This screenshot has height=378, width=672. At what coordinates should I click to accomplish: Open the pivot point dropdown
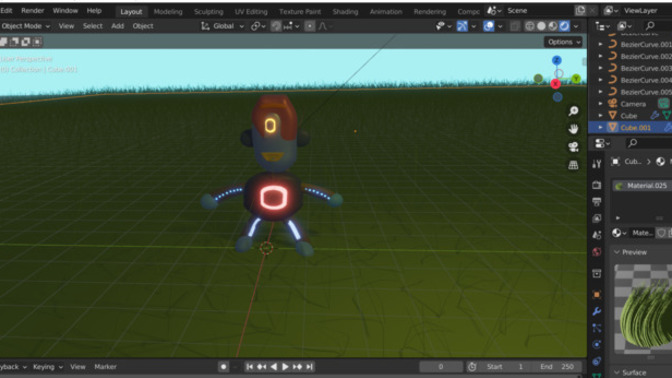[x=258, y=26]
